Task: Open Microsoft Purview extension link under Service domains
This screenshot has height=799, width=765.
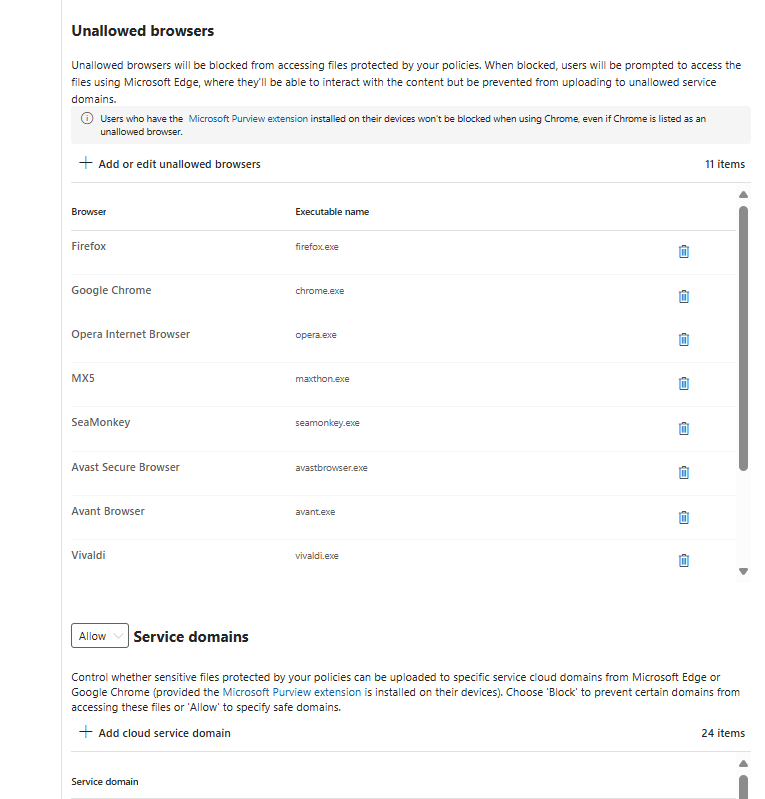Action: click(292, 692)
